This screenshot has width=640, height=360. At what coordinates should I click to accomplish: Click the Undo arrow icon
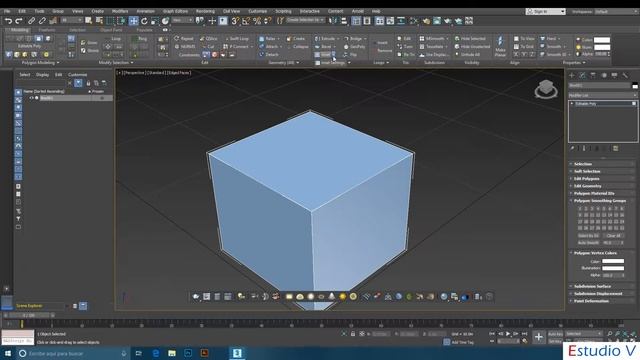[8, 21]
